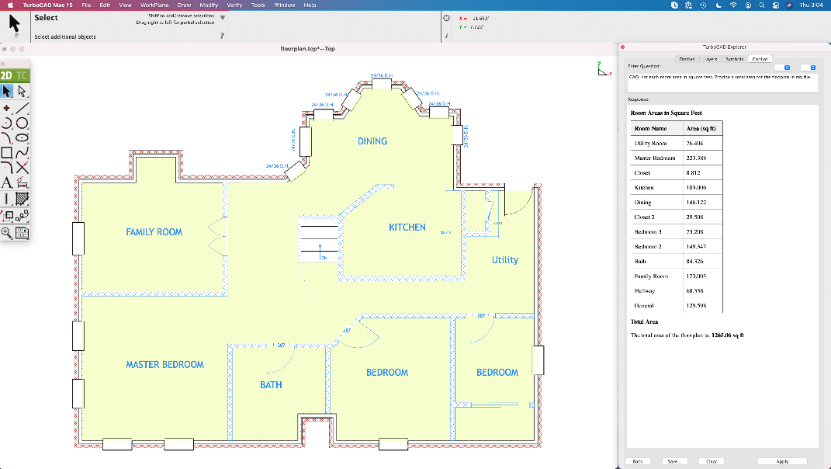This screenshot has width=831, height=469.
Task: Click the DINING label on floor plan
Action: tap(372, 141)
